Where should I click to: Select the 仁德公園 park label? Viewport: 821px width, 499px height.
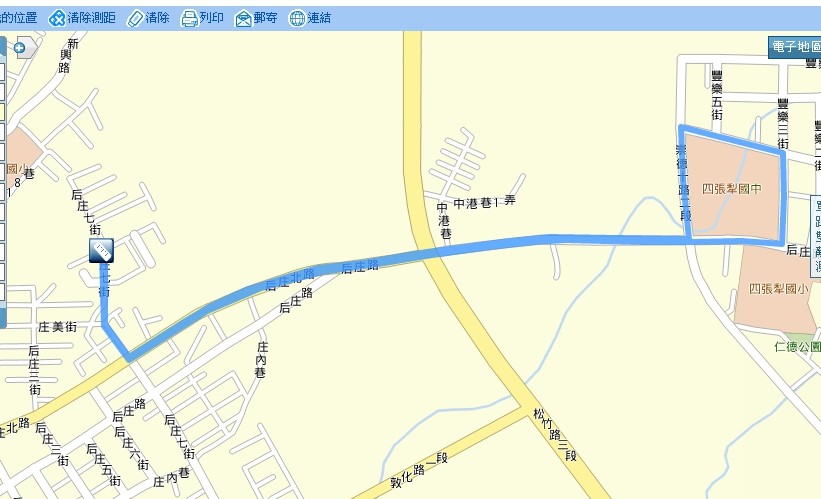click(797, 346)
